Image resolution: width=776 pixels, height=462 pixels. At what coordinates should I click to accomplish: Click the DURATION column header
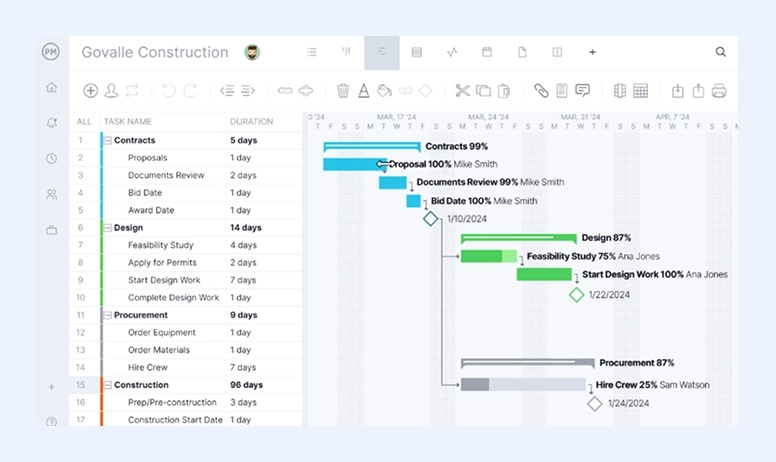[x=251, y=122]
